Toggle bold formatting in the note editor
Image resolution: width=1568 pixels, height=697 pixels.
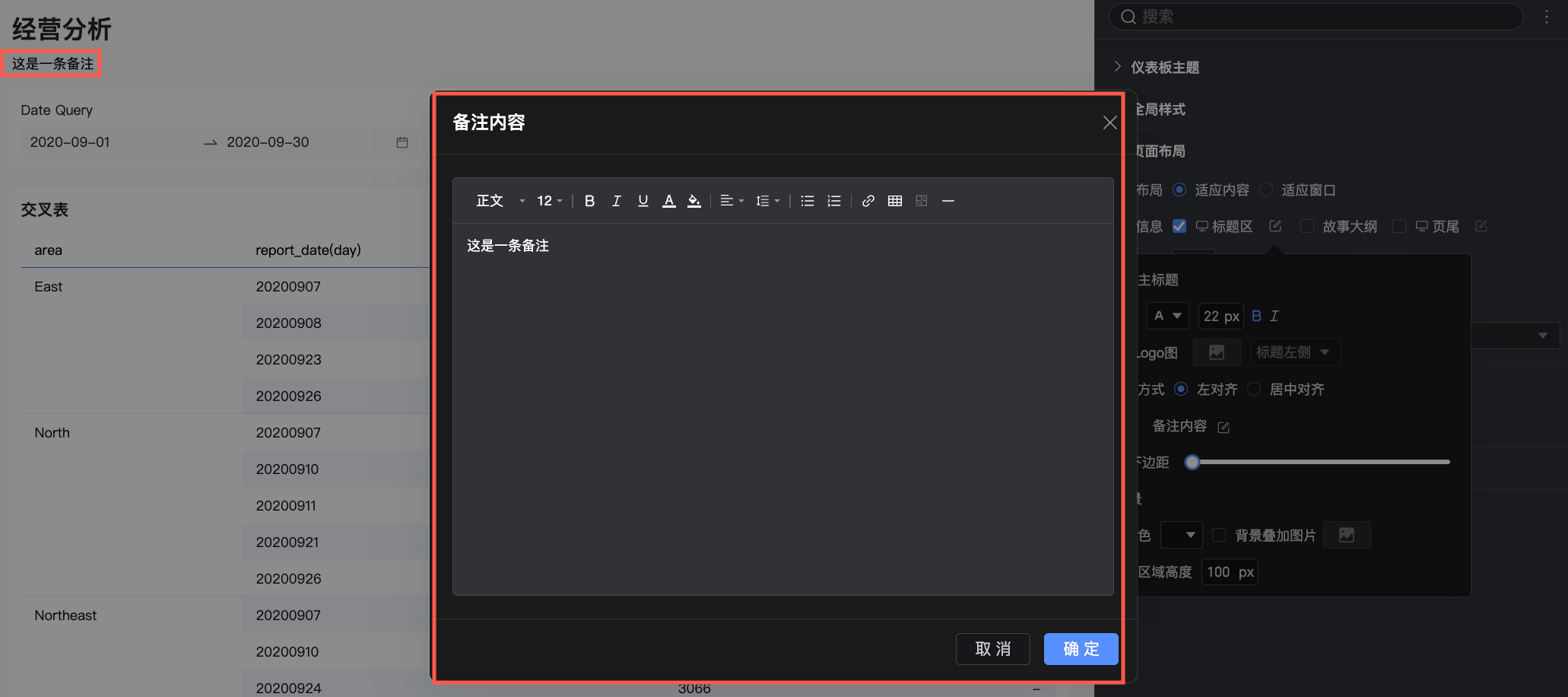(x=589, y=200)
